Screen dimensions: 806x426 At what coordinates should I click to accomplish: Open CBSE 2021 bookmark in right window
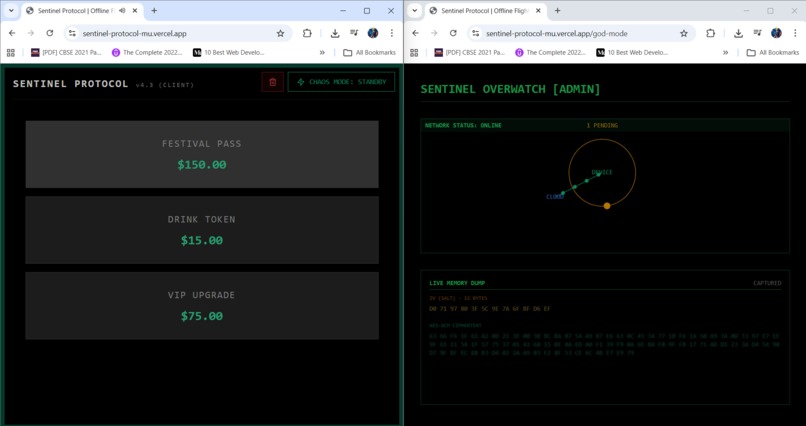pos(470,52)
